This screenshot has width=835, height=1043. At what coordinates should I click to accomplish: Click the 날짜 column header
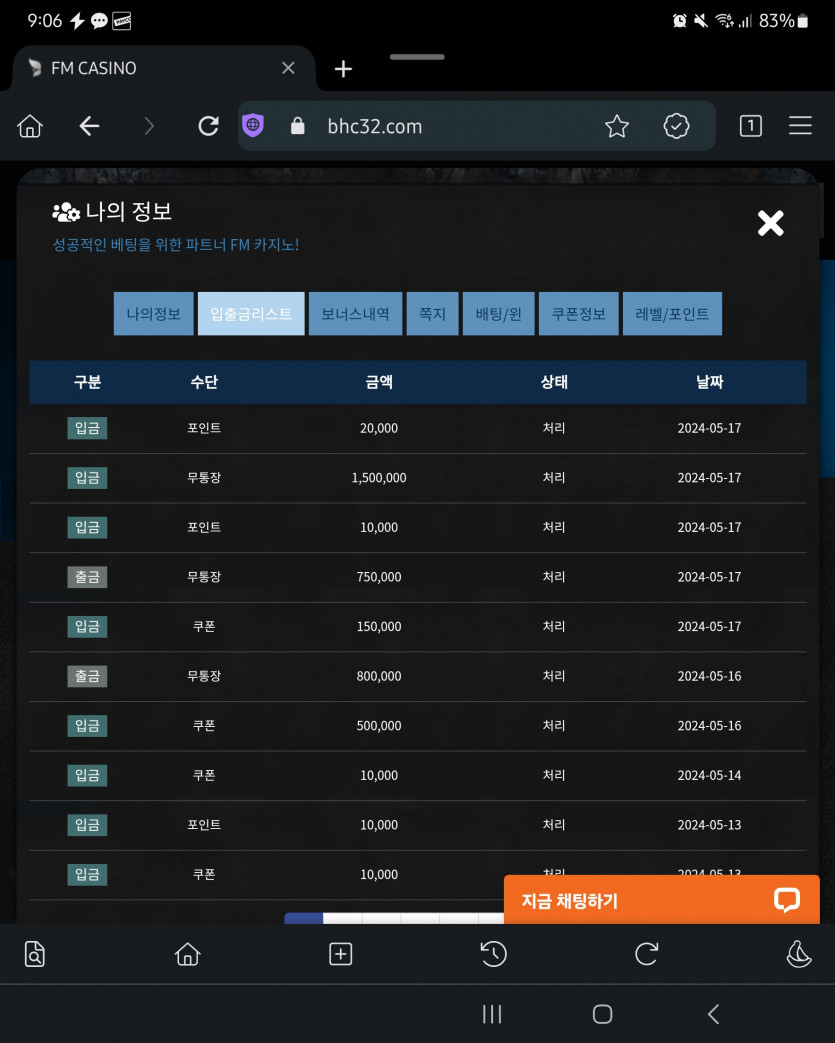point(709,382)
